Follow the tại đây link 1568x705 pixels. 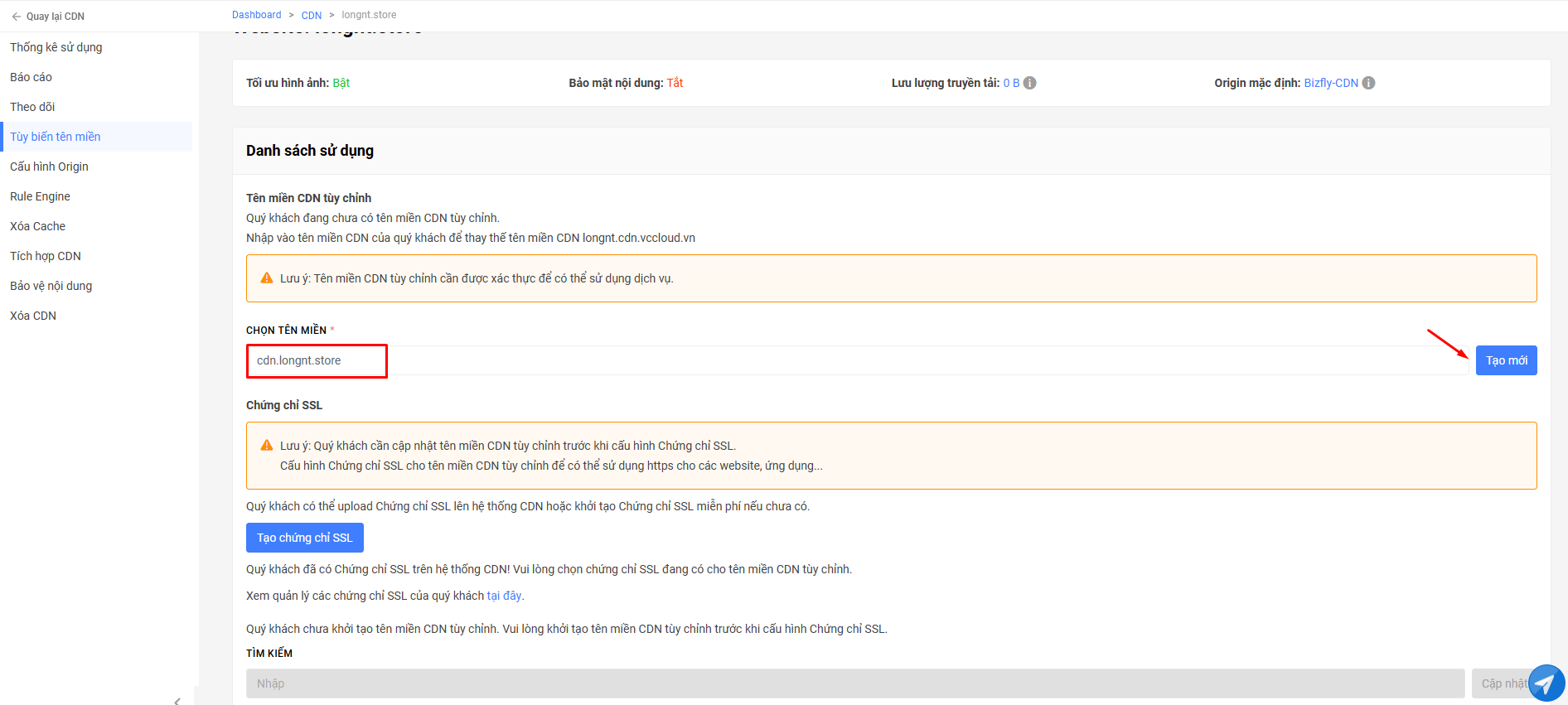pos(504,596)
